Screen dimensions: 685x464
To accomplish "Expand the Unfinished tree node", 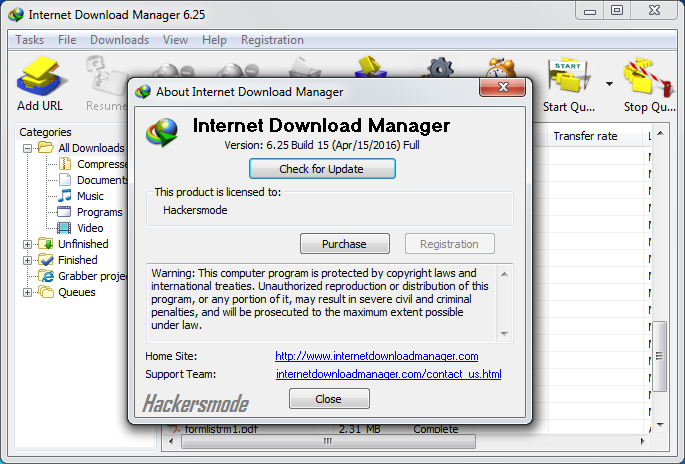I will (27, 244).
